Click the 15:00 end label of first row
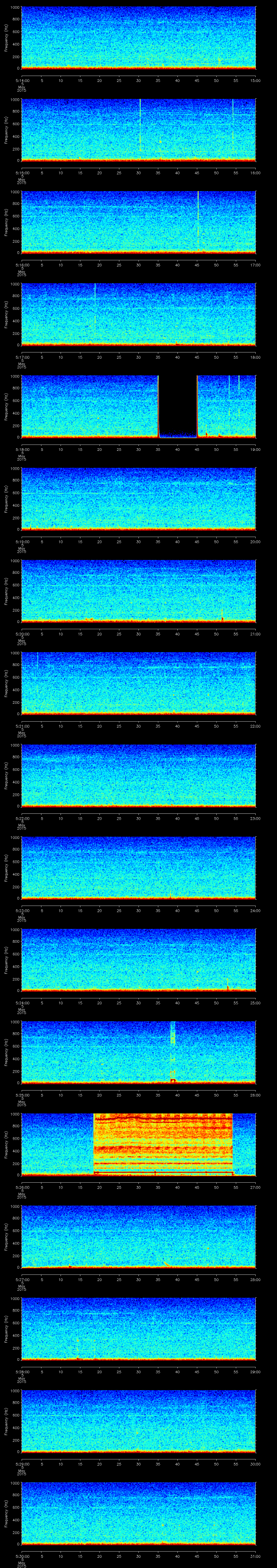277x1568 pixels. [256, 80]
